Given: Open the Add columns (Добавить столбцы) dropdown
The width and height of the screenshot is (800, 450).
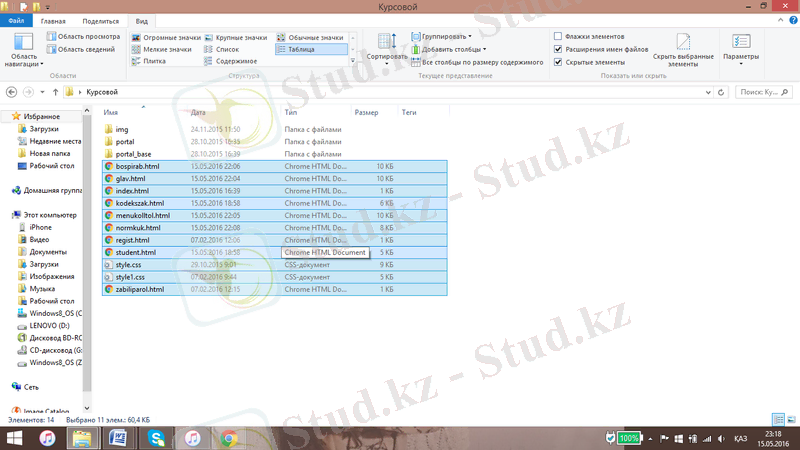Looking at the screenshot, I should [x=449, y=49].
